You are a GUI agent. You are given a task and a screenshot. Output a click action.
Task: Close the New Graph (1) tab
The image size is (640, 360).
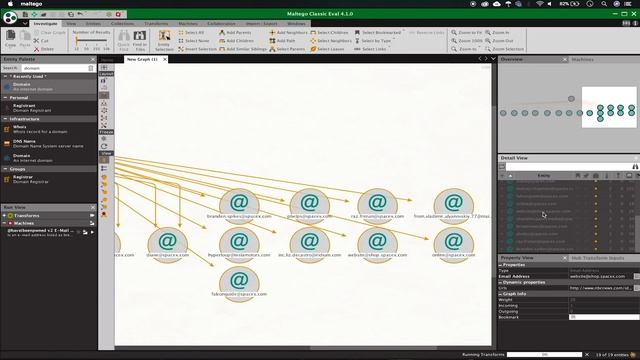pyautogui.click(x=165, y=59)
